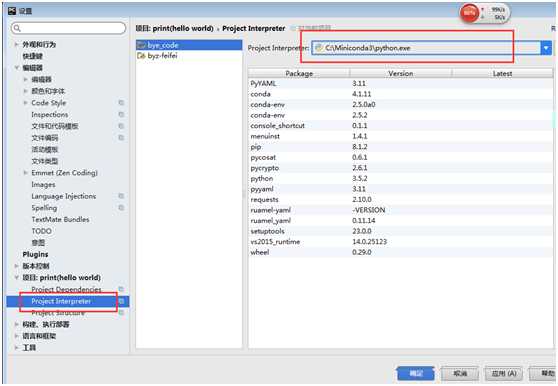Collapse the 项目: print(hello world) tree node
Image resolution: width=558 pixels, height=386 pixels.
(x=16, y=277)
